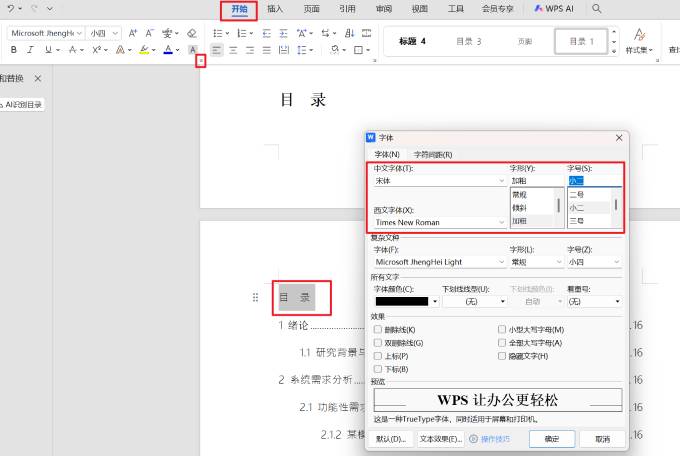Viewport: 680px width, 456px height.
Task: Justify the paragraph text
Action: (x=266, y=50)
